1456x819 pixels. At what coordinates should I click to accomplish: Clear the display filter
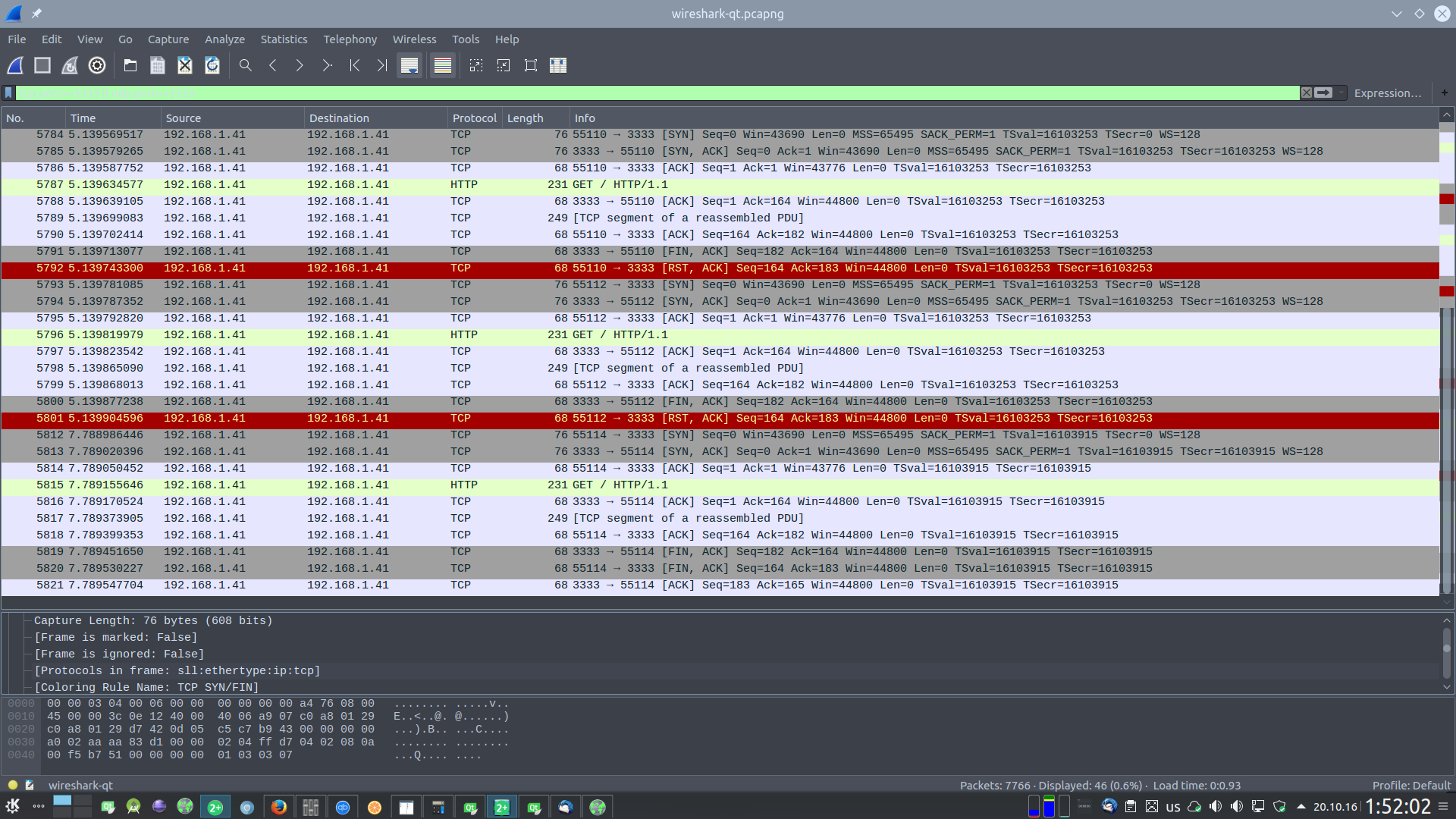[1307, 93]
